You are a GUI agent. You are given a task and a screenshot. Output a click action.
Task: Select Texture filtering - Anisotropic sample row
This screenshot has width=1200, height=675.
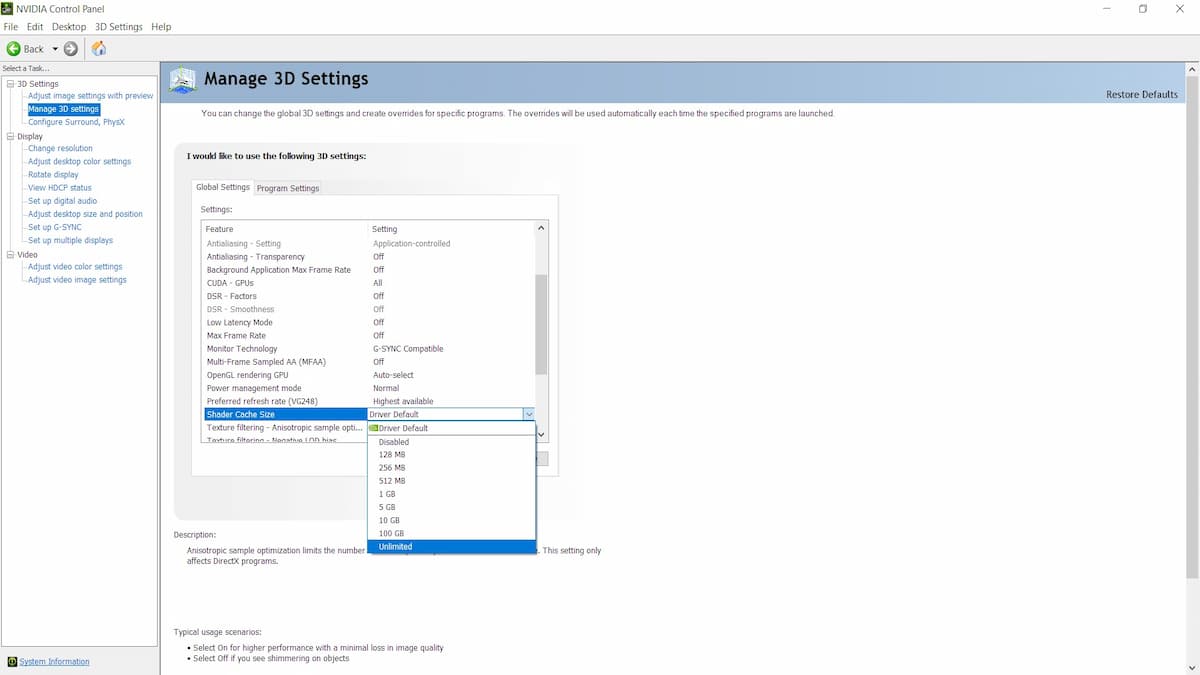285,428
